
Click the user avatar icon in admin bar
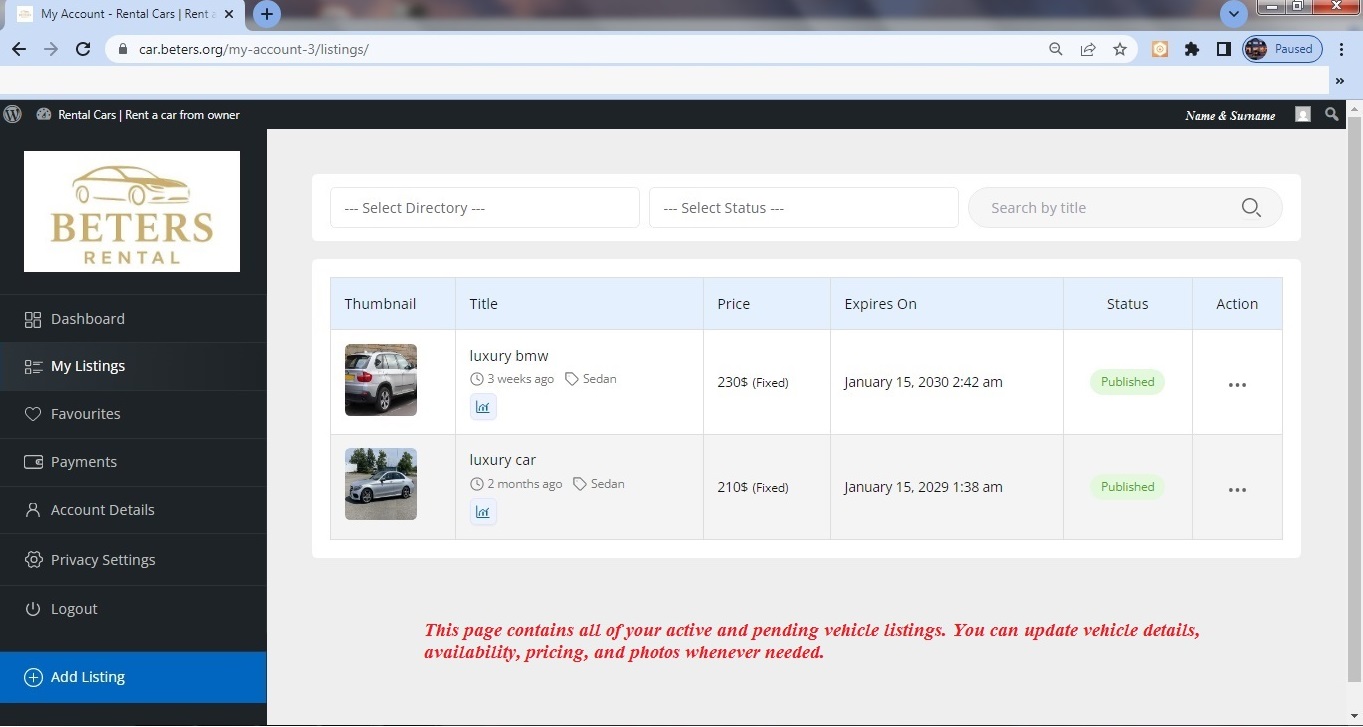pyautogui.click(x=1303, y=114)
